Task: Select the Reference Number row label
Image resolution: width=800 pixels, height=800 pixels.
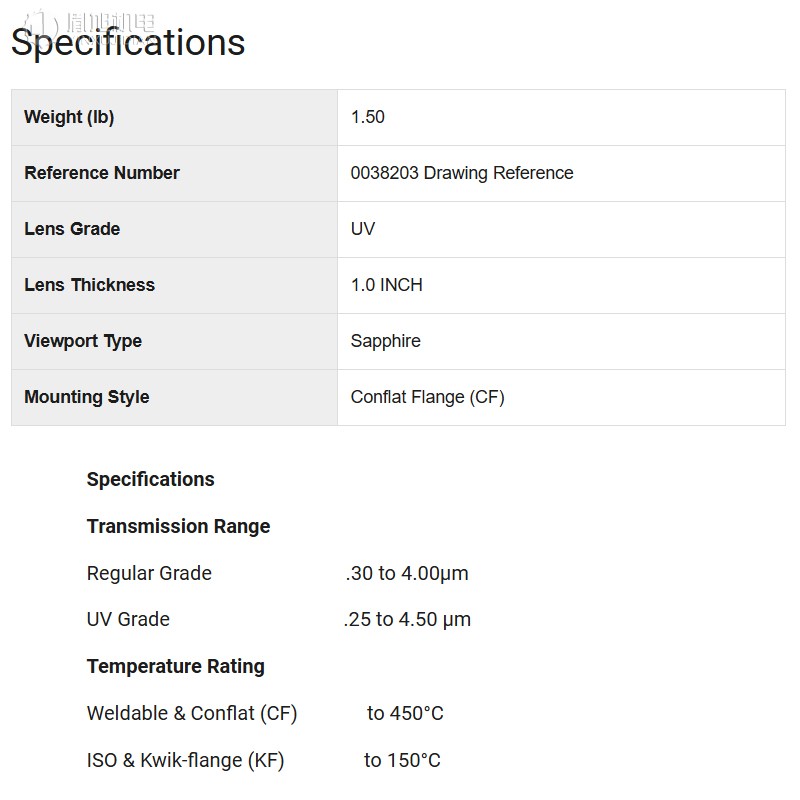Action: click(x=102, y=173)
